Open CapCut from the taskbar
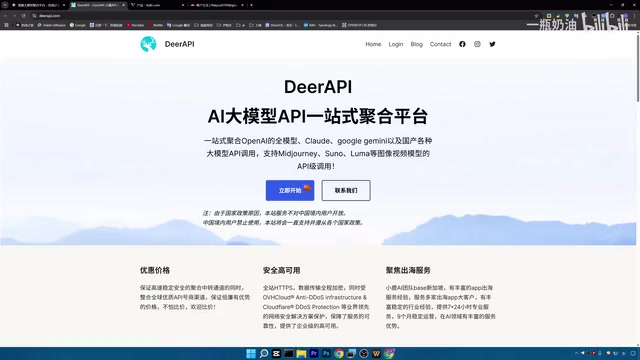Screen dimensions: 640x360 click(276, 353)
